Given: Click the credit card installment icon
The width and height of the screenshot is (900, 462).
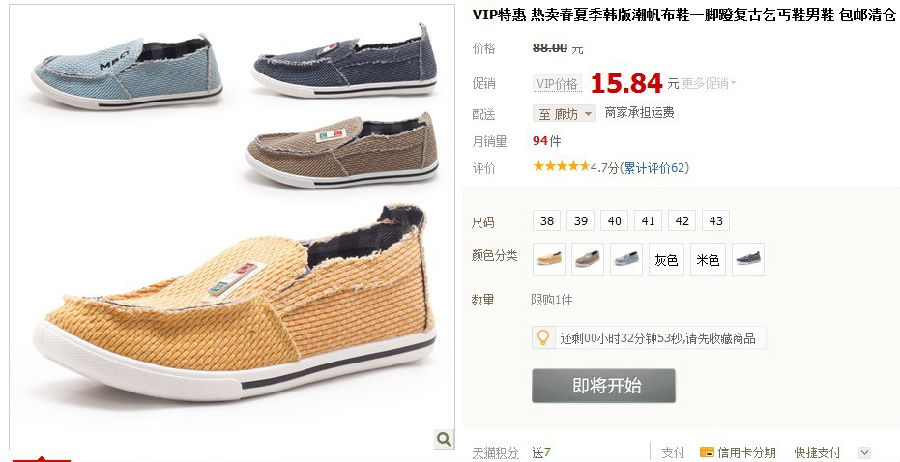Looking at the screenshot, I should click(x=707, y=452).
